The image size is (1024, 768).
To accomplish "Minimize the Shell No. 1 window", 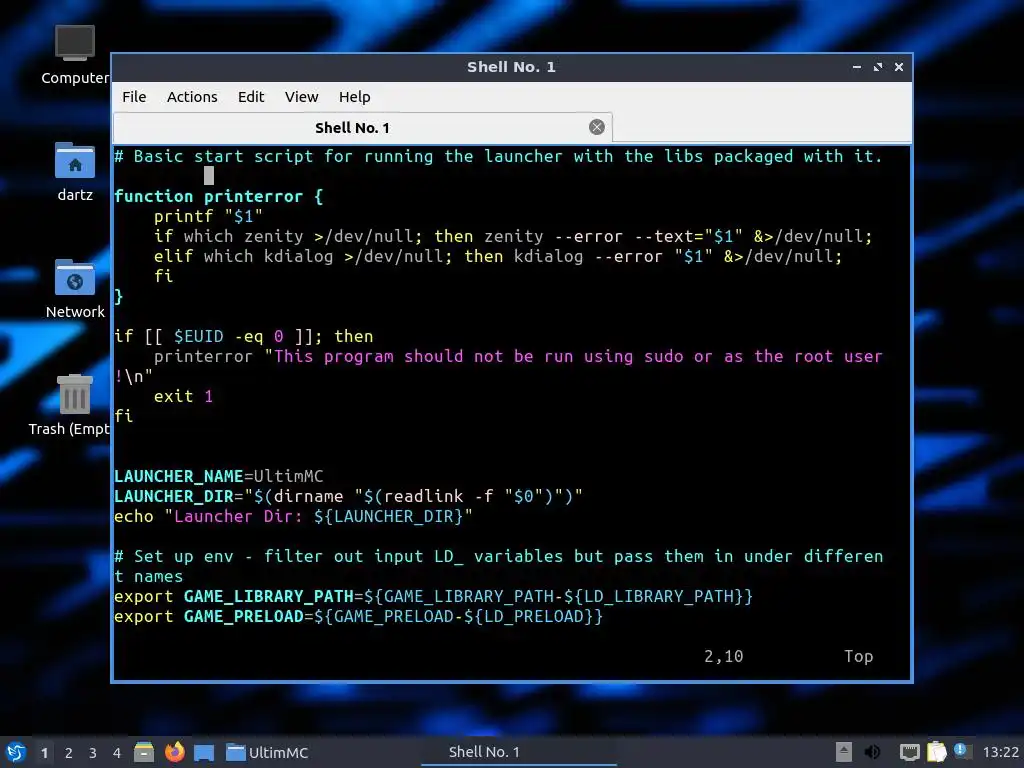I will point(857,67).
